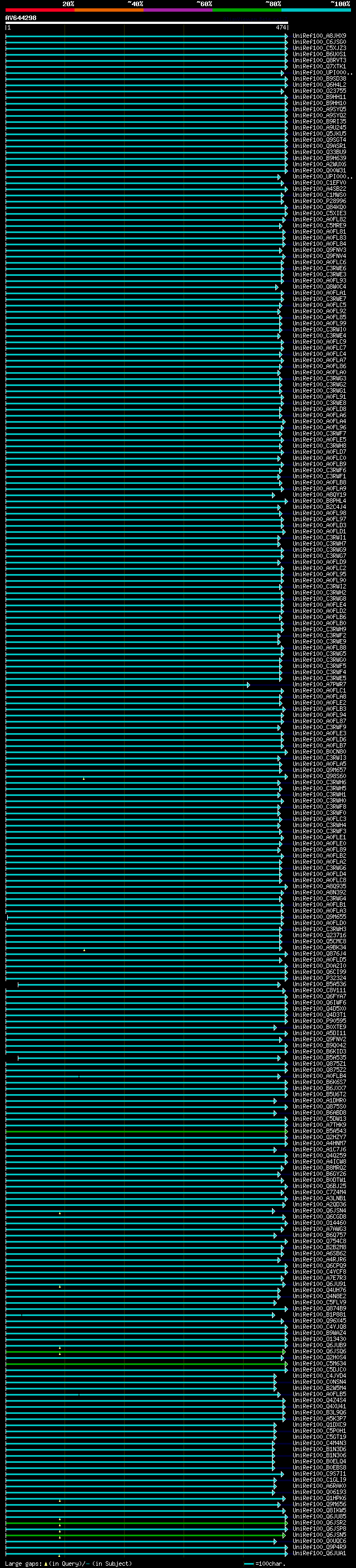Screen dimensions: 356x1568
Task: Select label UniRef100_A5K3P7
Action: tap(319, 1419)
